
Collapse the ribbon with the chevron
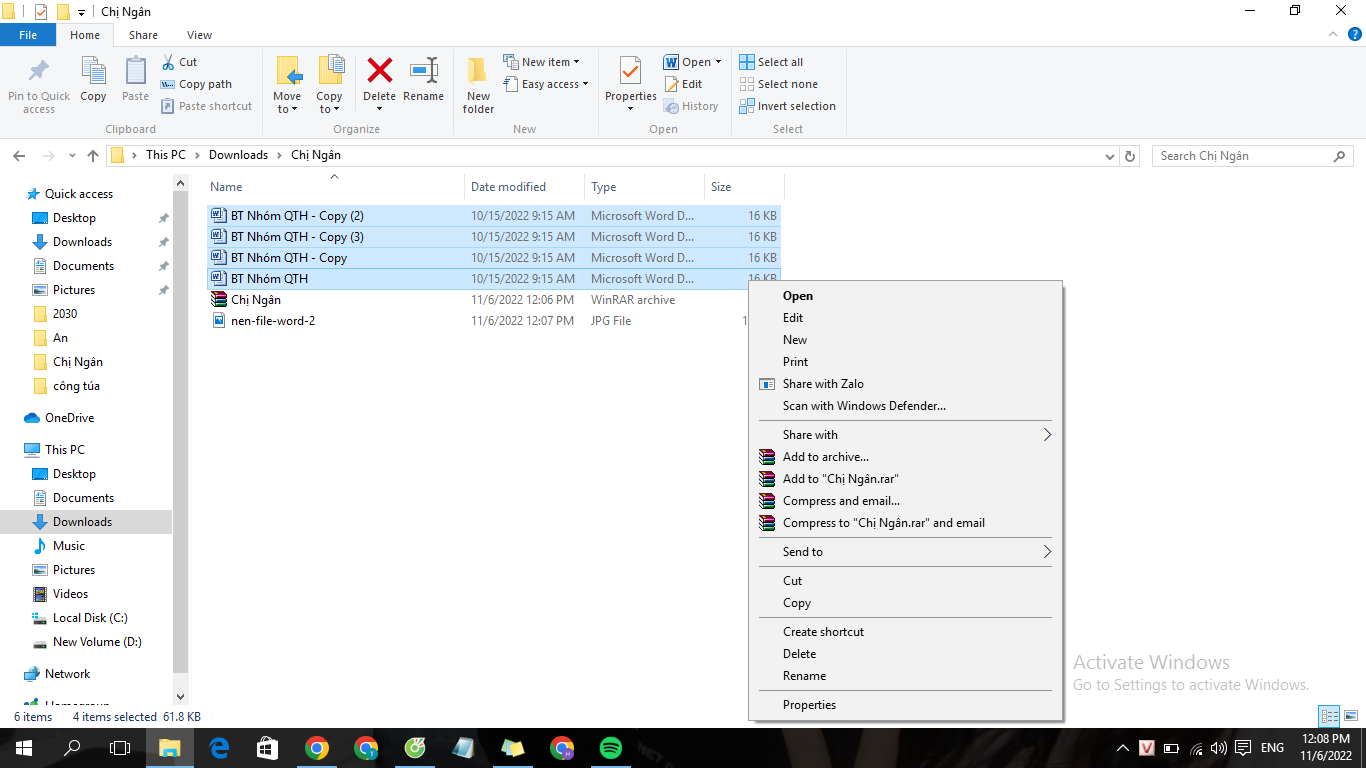point(1332,34)
